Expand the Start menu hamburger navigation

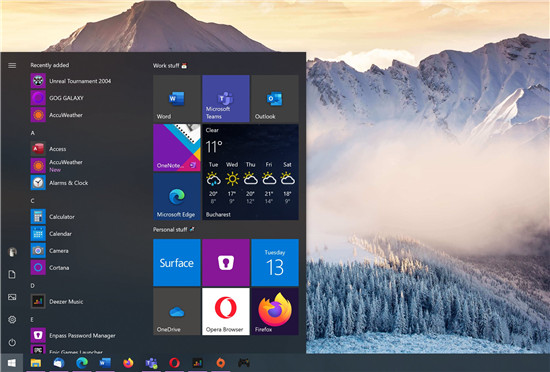[x=12, y=66]
